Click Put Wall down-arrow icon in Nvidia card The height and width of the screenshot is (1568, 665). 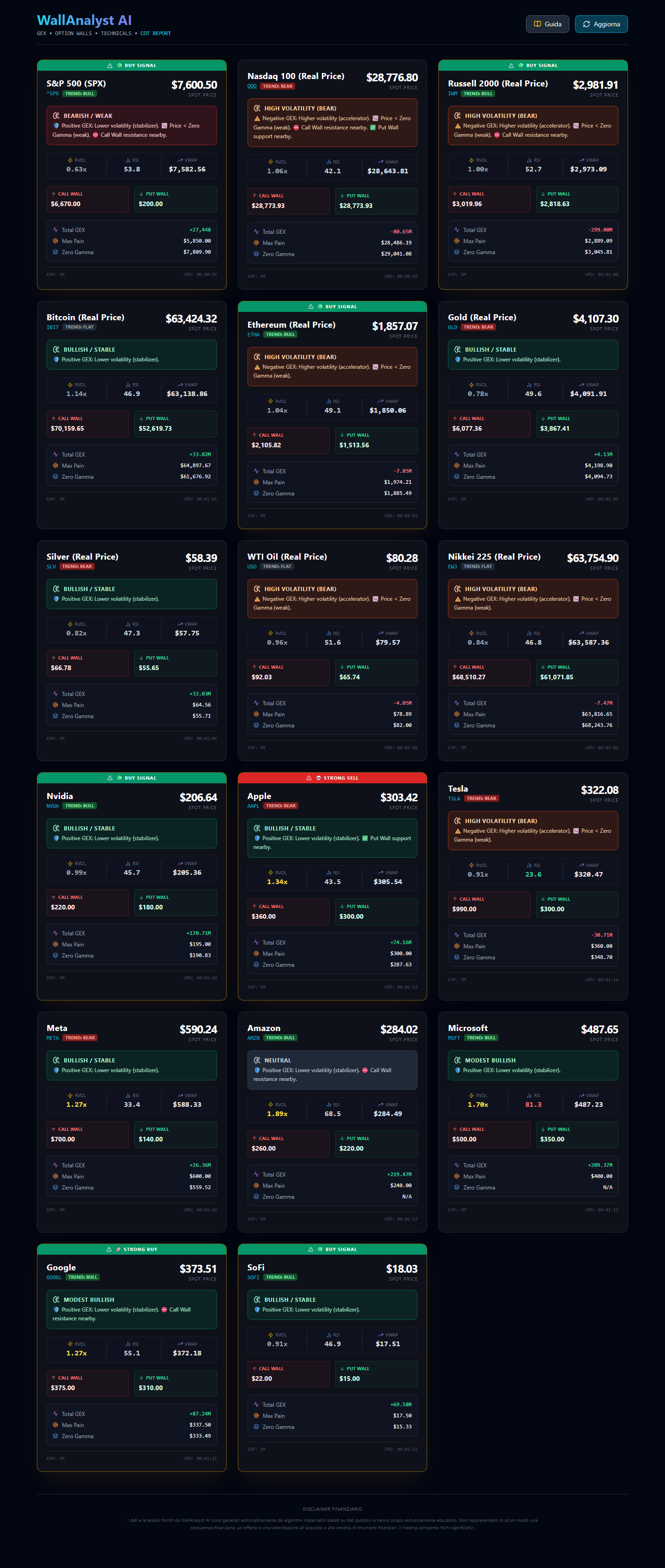(x=141, y=897)
